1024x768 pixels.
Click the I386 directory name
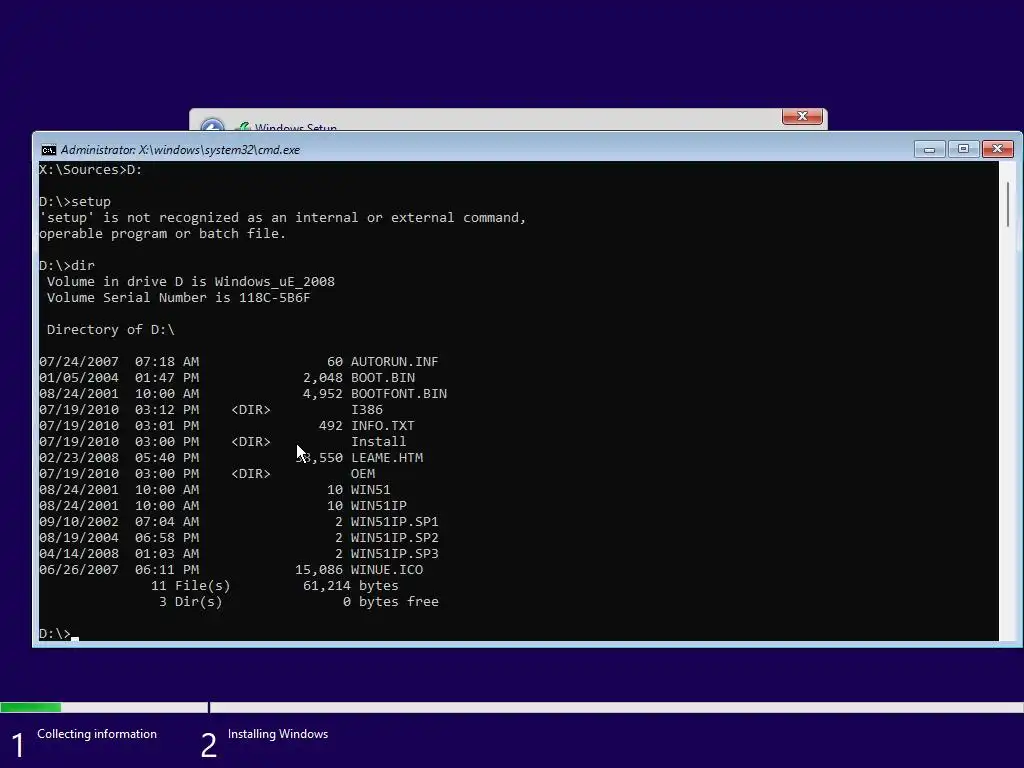(367, 409)
